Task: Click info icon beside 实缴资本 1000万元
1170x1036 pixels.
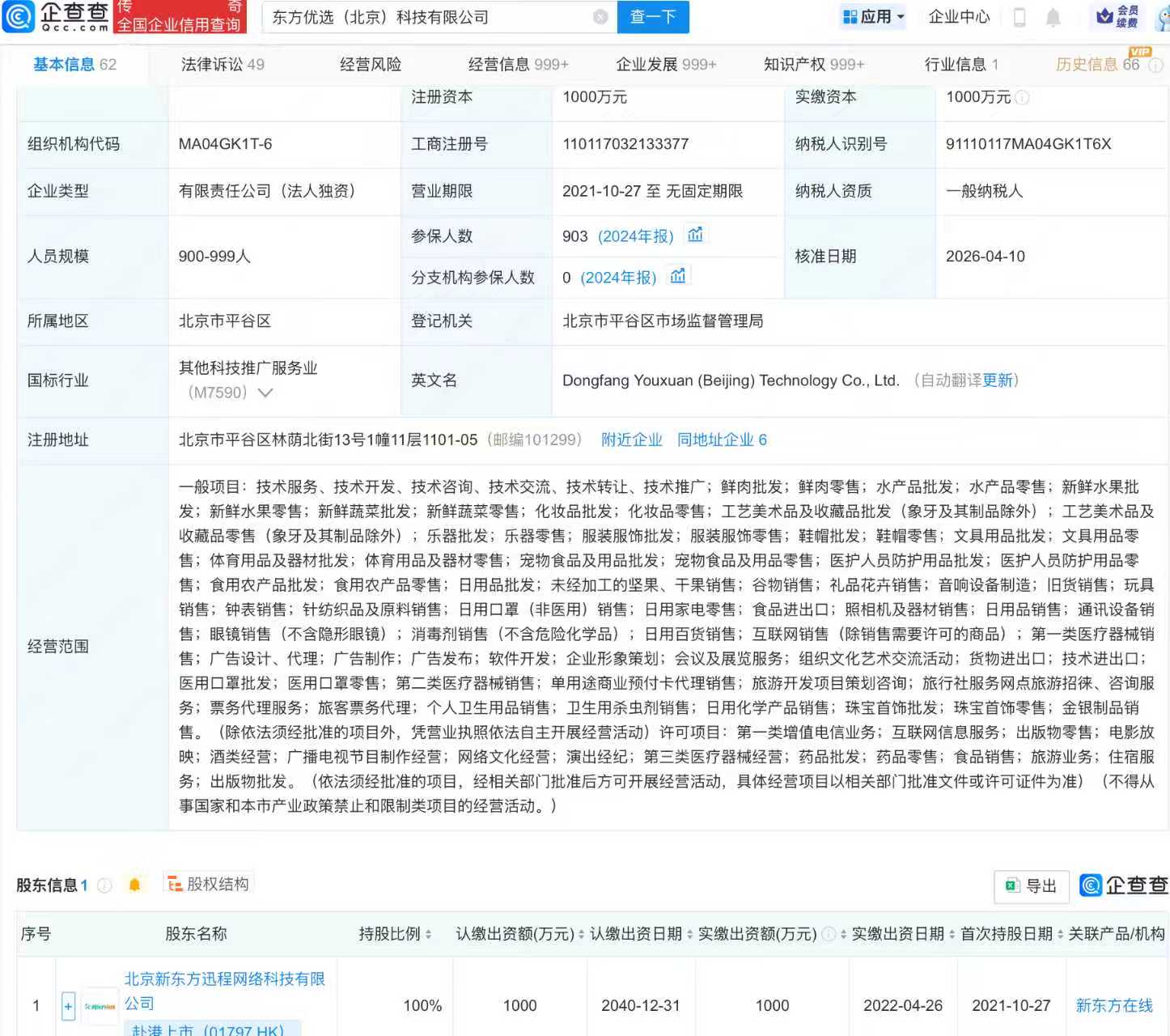Action: [x=1023, y=98]
